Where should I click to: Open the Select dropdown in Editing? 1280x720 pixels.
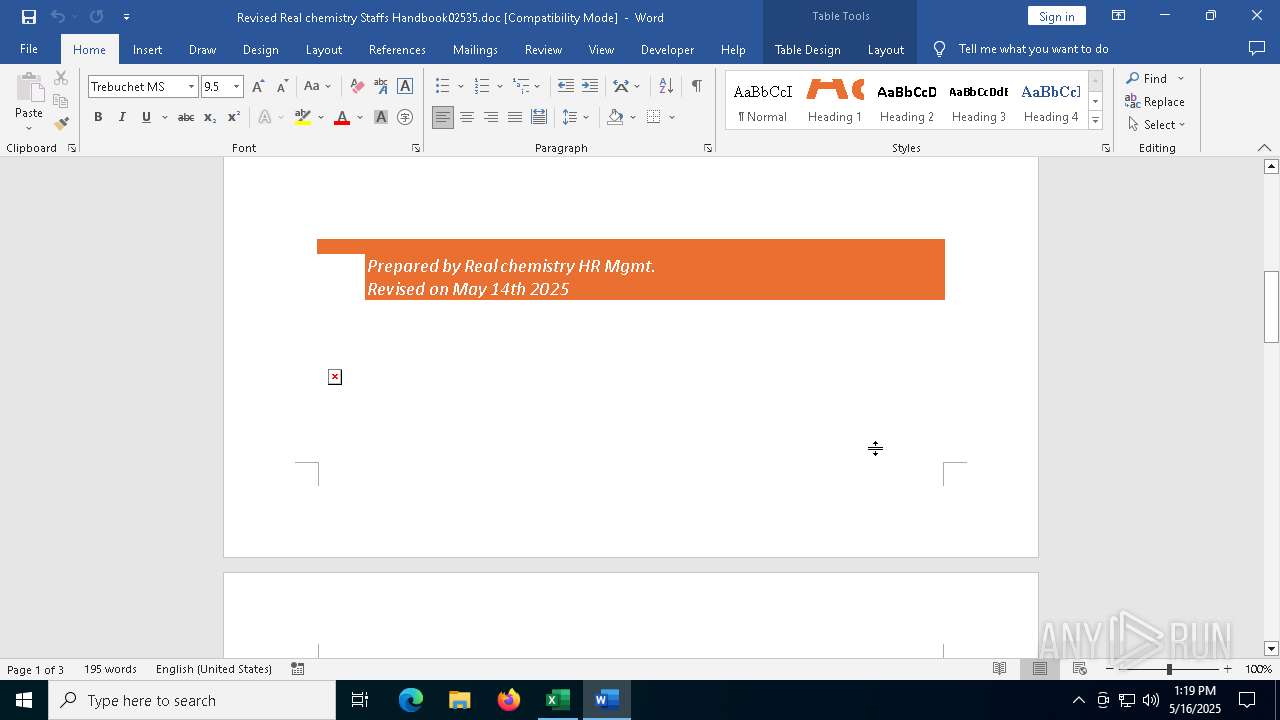click(x=1156, y=124)
